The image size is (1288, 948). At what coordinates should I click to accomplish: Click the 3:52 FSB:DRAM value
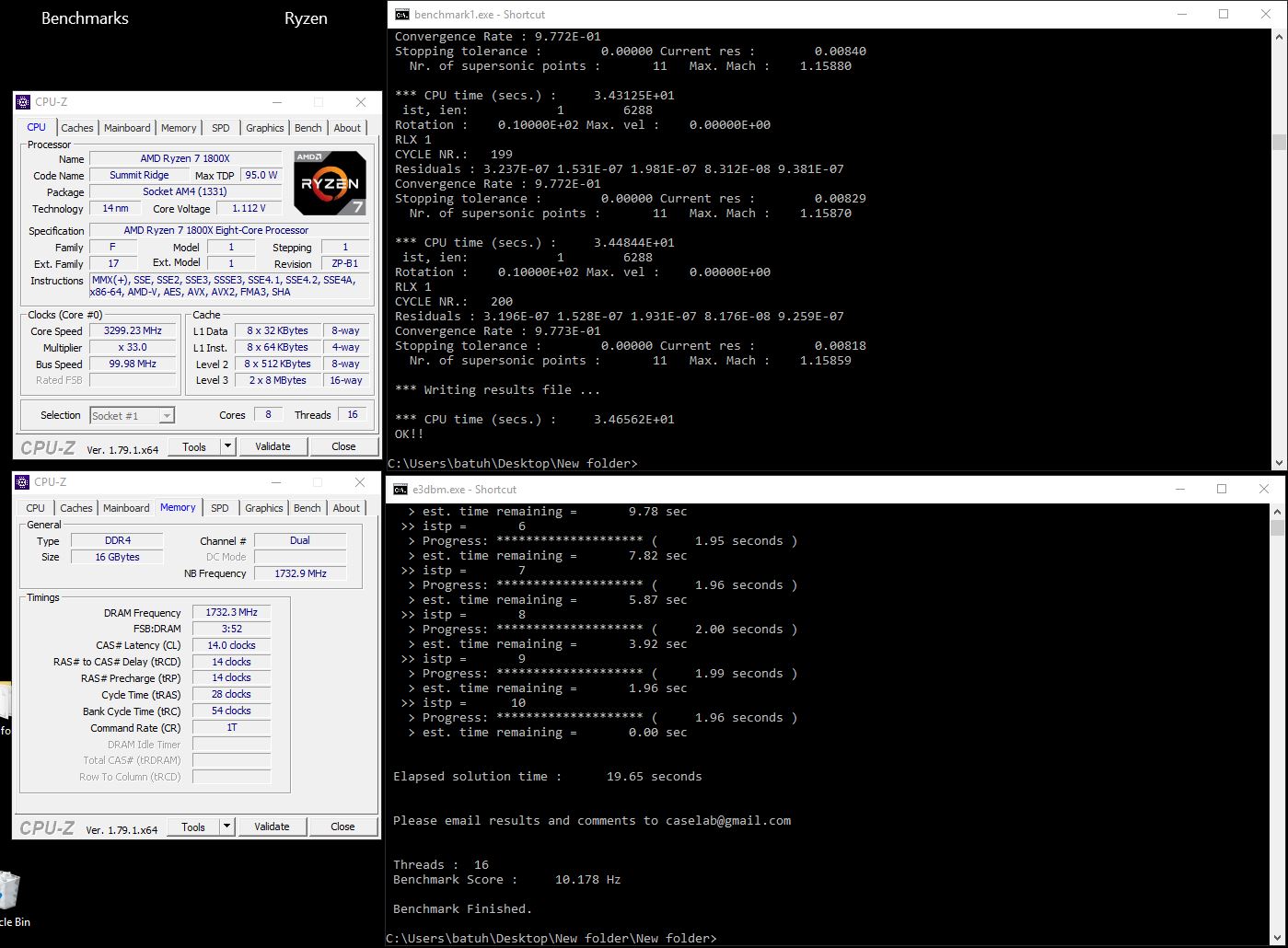[x=231, y=630]
